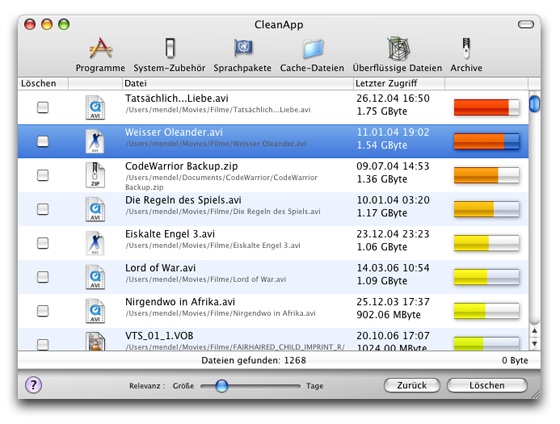Click file icon of Weisser Oleander.avi
Image resolution: width=560 pixels, height=424 pixels.
point(95,141)
